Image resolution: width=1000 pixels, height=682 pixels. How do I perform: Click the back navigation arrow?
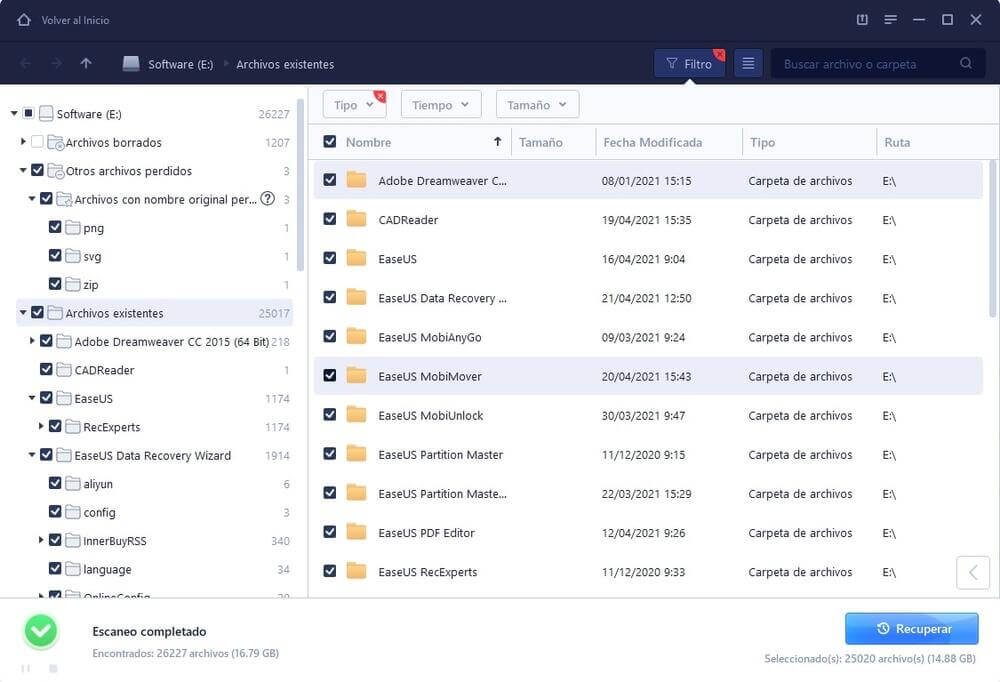pyautogui.click(x=26, y=63)
